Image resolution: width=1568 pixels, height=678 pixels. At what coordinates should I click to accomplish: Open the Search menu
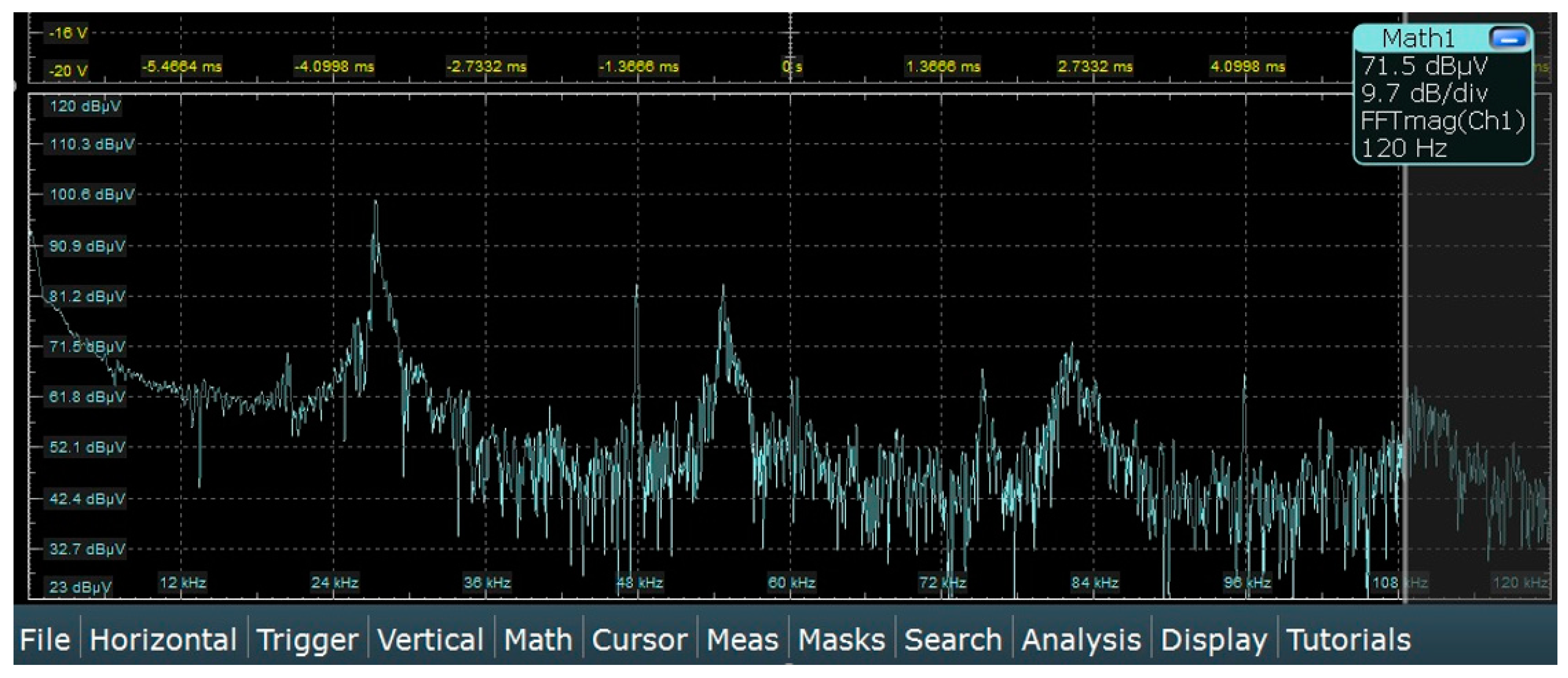[x=953, y=640]
